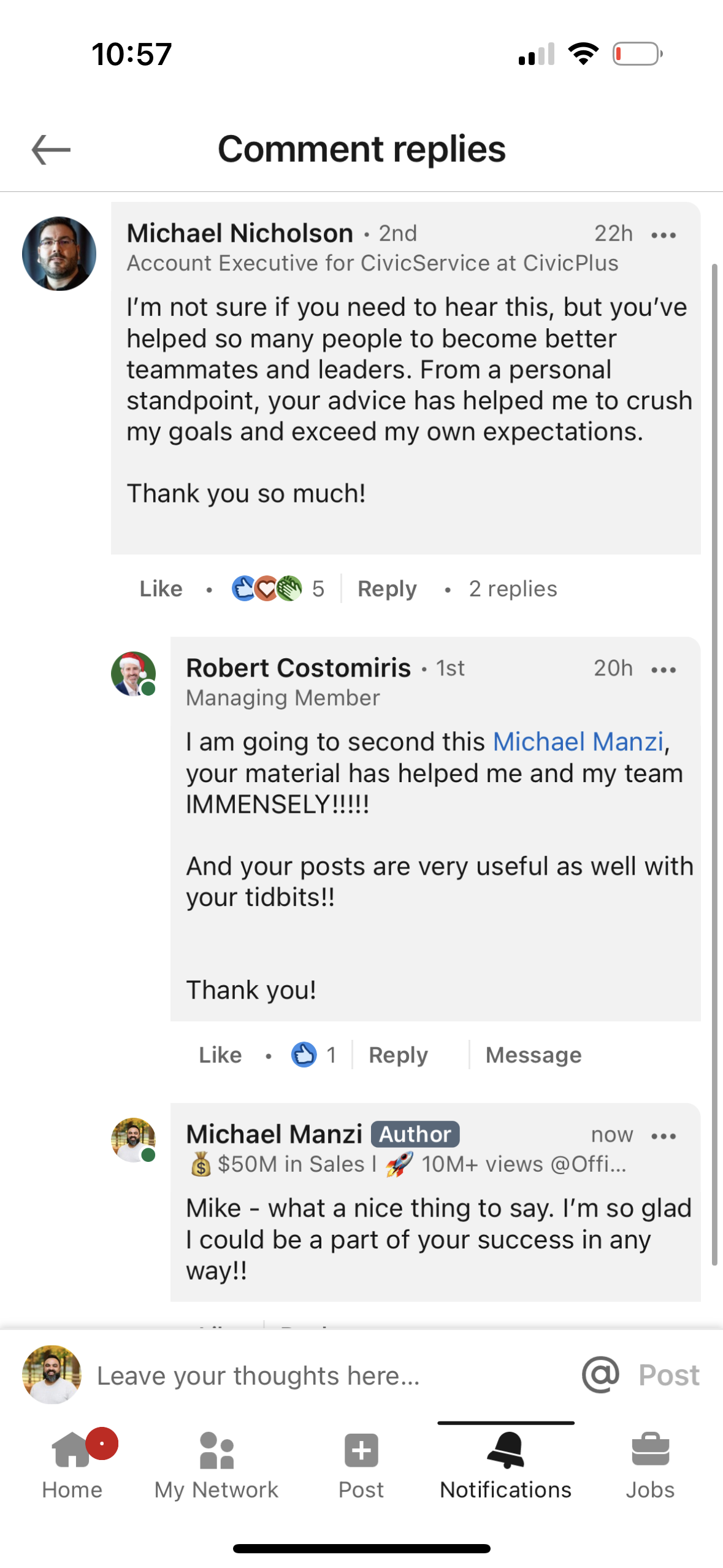723x1568 pixels.
Task: Tap the @ mention icon
Action: (x=600, y=1375)
